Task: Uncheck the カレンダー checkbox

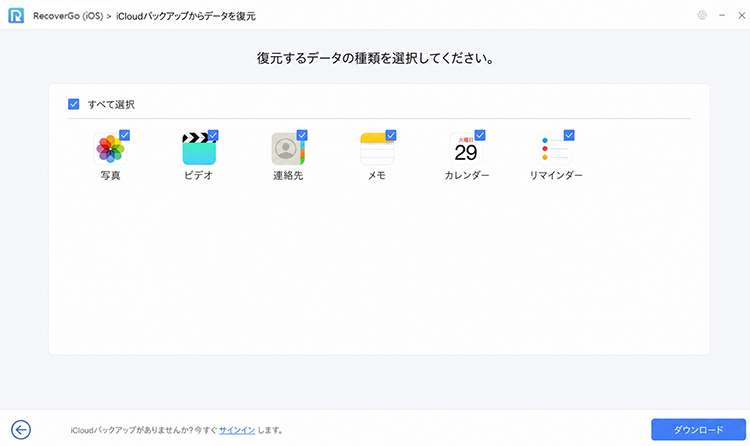Action: tap(480, 135)
